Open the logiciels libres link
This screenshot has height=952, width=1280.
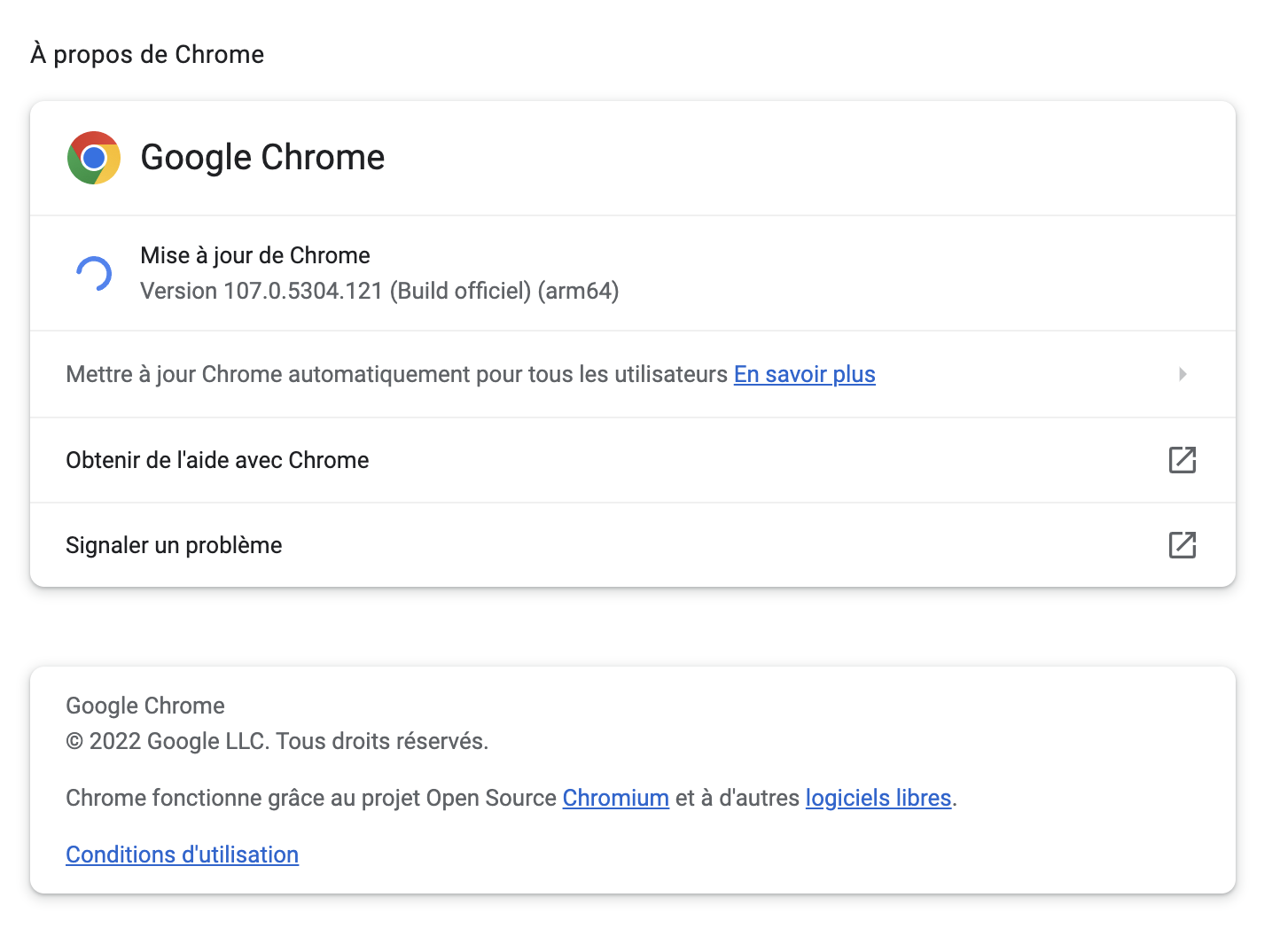[x=878, y=798]
